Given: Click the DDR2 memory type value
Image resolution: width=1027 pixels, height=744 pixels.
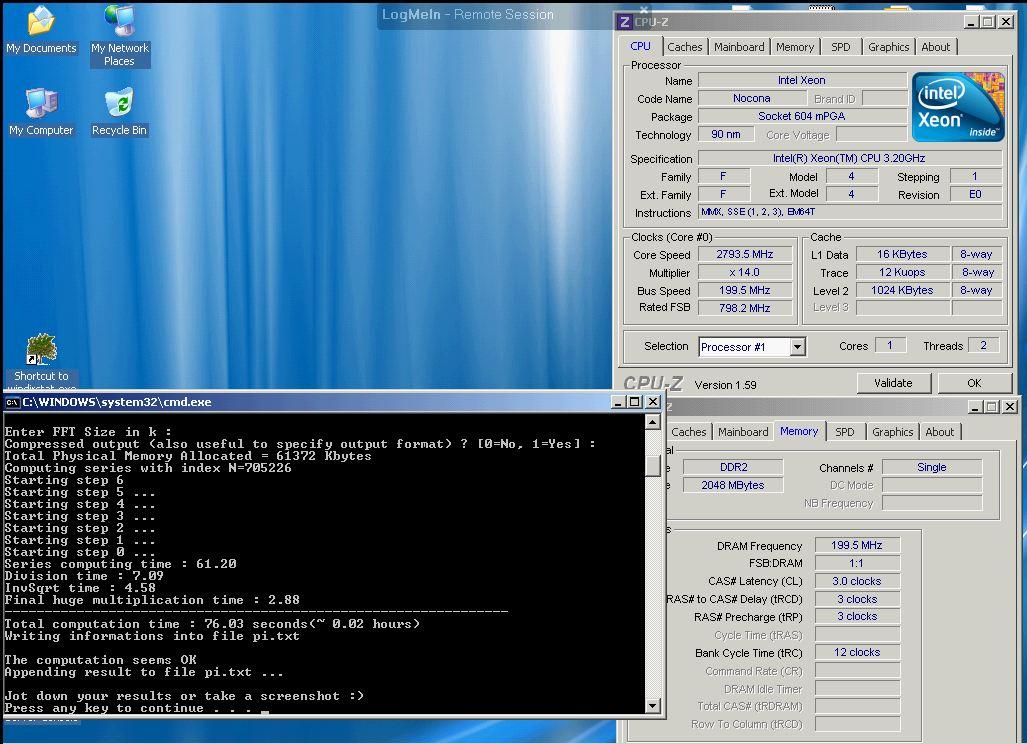Looking at the screenshot, I should (733, 467).
